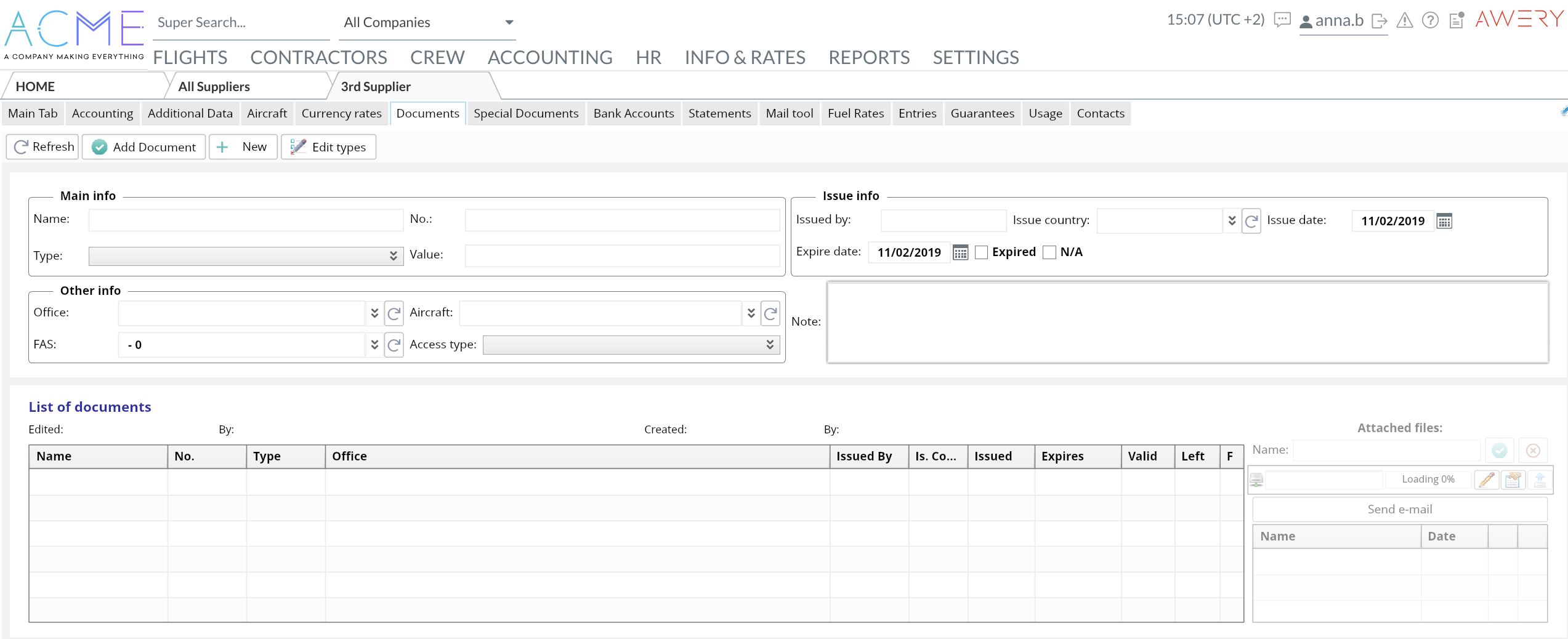The height and width of the screenshot is (639, 1568).
Task: Open the warning alerts triangle icon
Action: pyautogui.click(x=1405, y=21)
